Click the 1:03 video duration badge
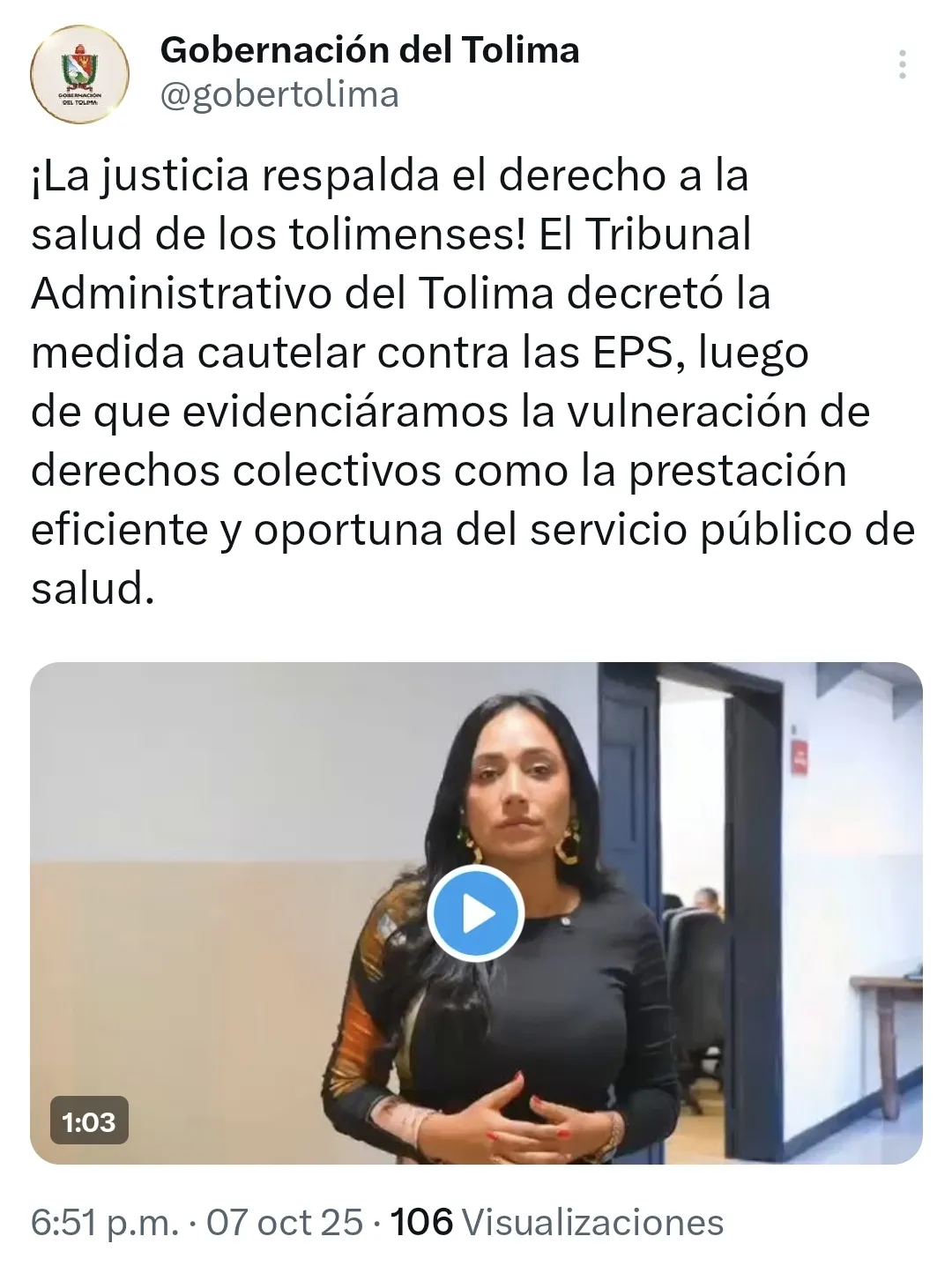952x1266 pixels. (89, 1121)
